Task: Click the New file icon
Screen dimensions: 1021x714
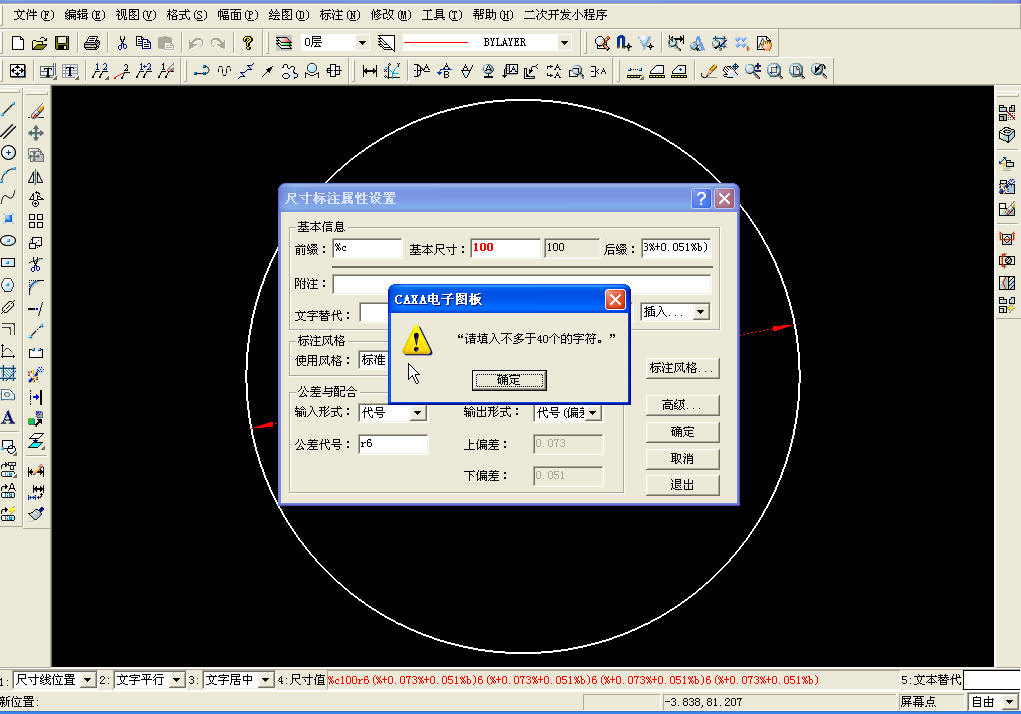Action: [x=18, y=43]
